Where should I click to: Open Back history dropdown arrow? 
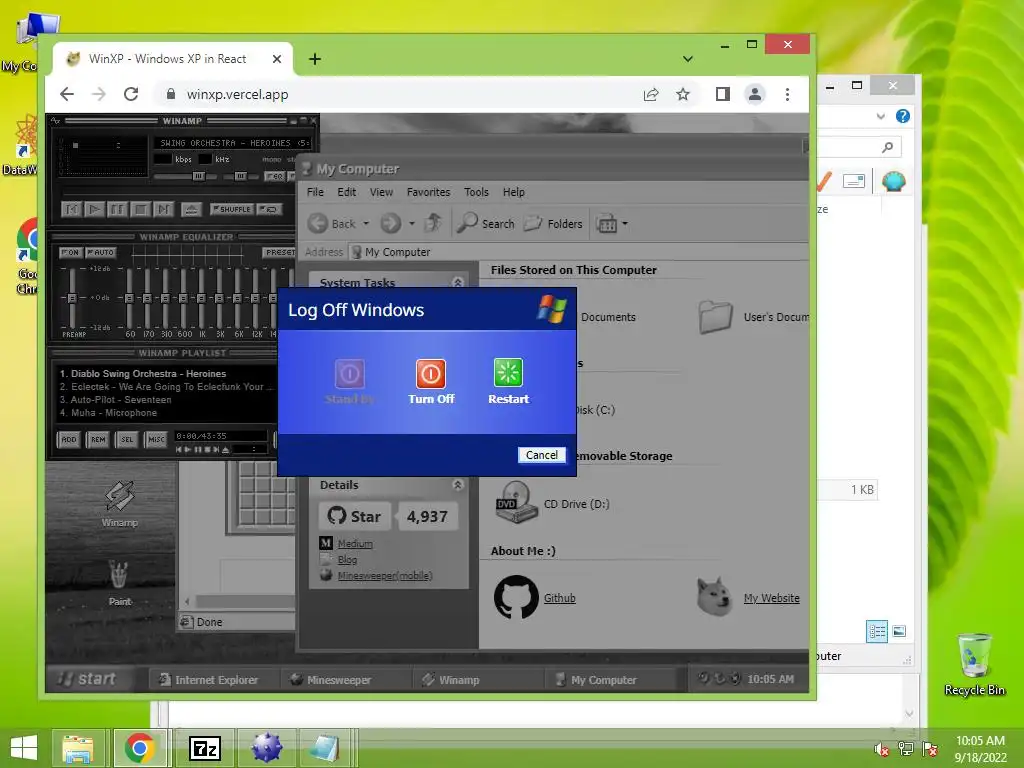(366, 223)
